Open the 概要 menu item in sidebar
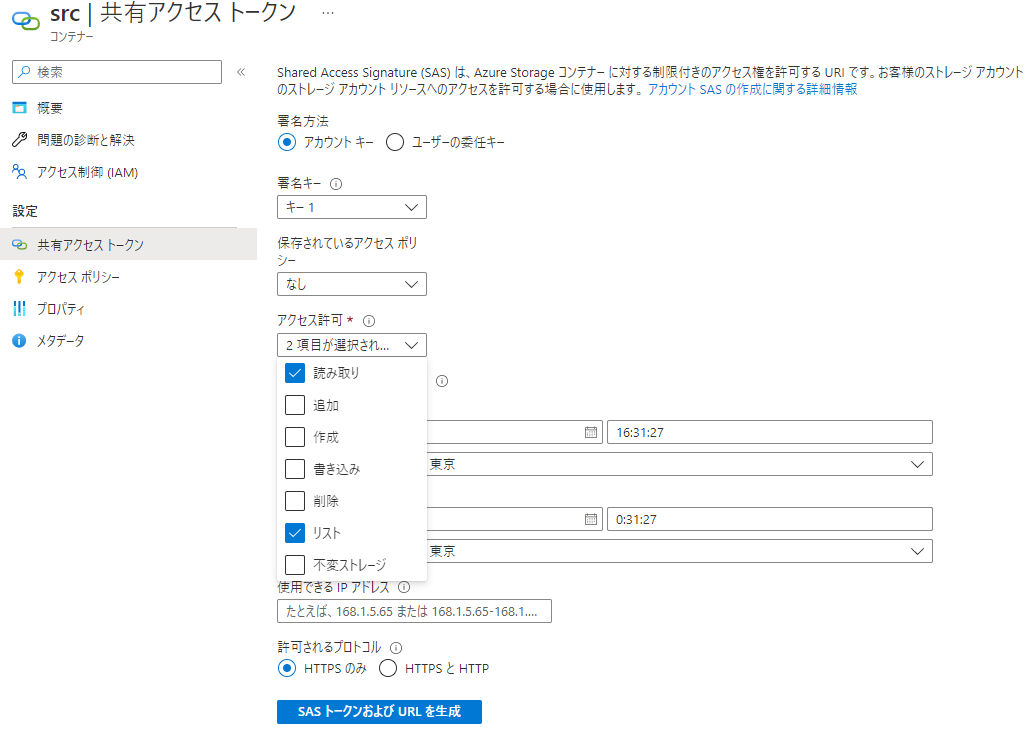Viewport: 1025px width, 740px height. pyautogui.click(x=50, y=108)
